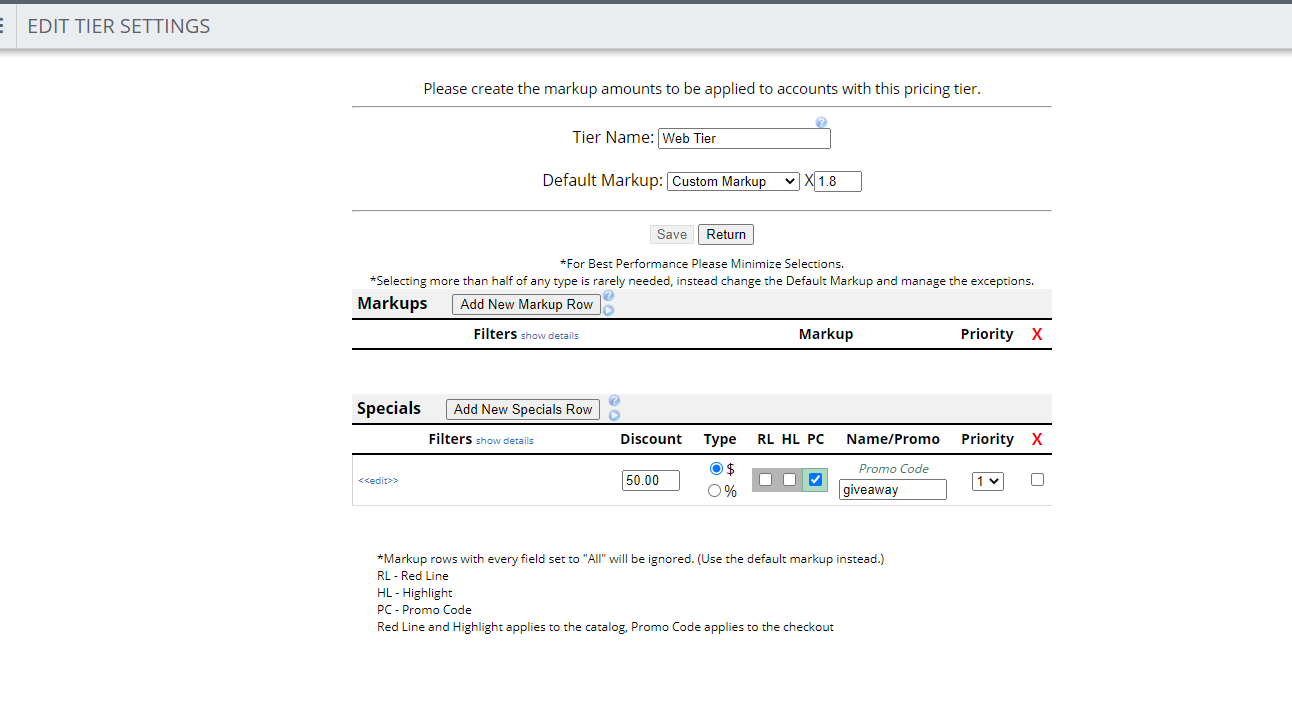Click the Specials red X column header
Image resolution: width=1292 pixels, height=706 pixels.
1037,439
